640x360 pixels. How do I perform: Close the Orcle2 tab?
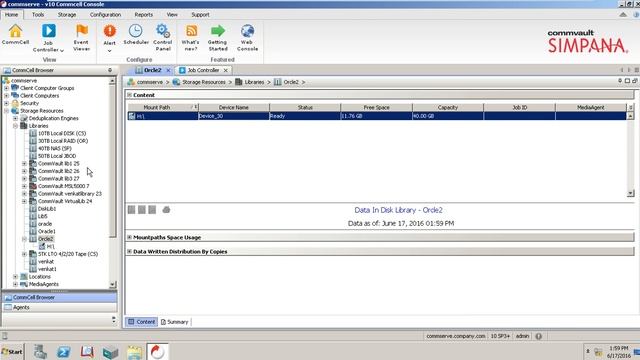tap(168, 70)
